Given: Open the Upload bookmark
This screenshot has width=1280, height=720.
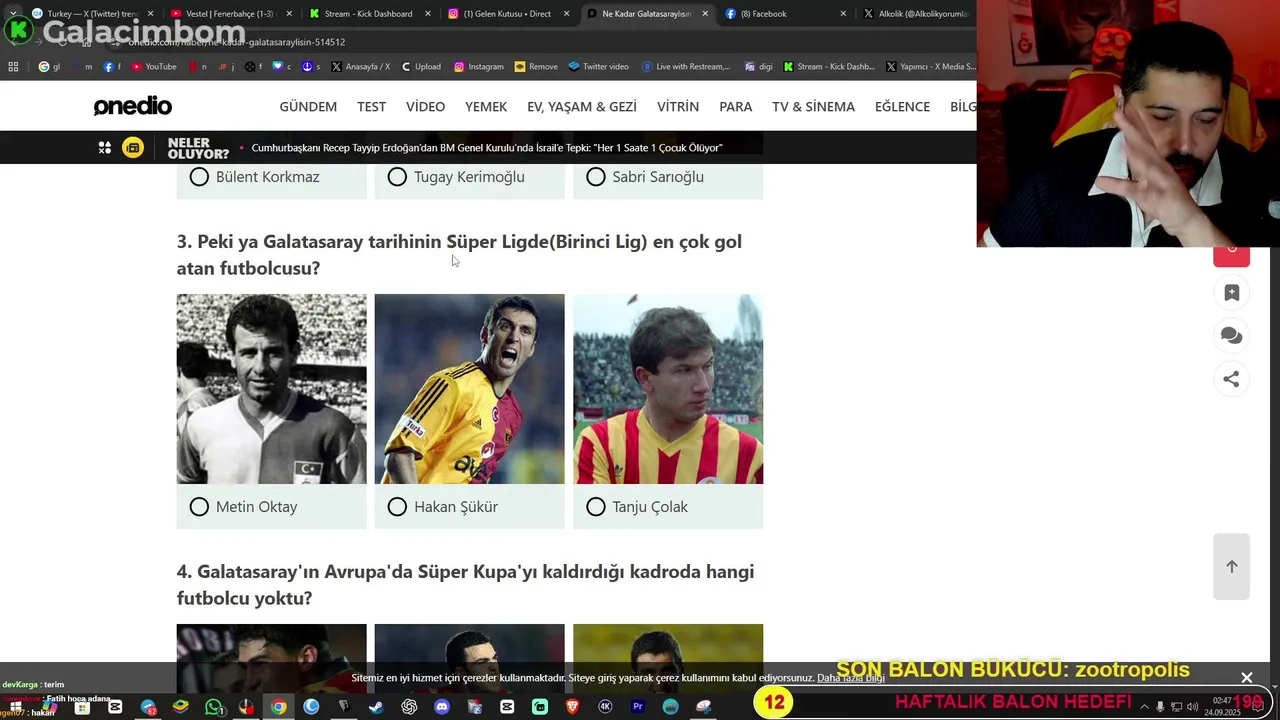Looking at the screenshot, I should click(x=421, y=67).
